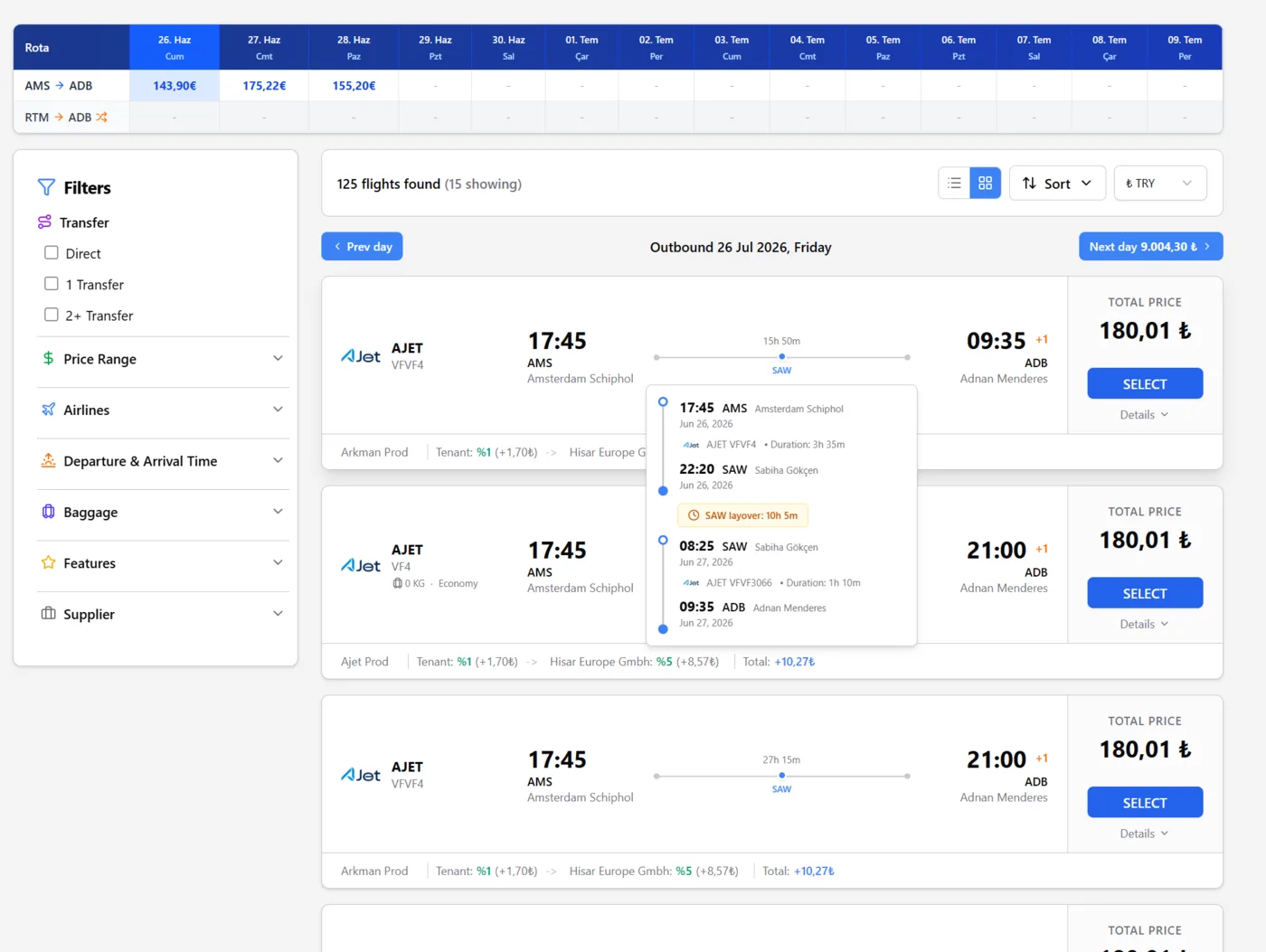Screen dimensions: 1266x952
Task: Click the Filters funnel icon
Action: pyautogui.click(x=46, y=187)
